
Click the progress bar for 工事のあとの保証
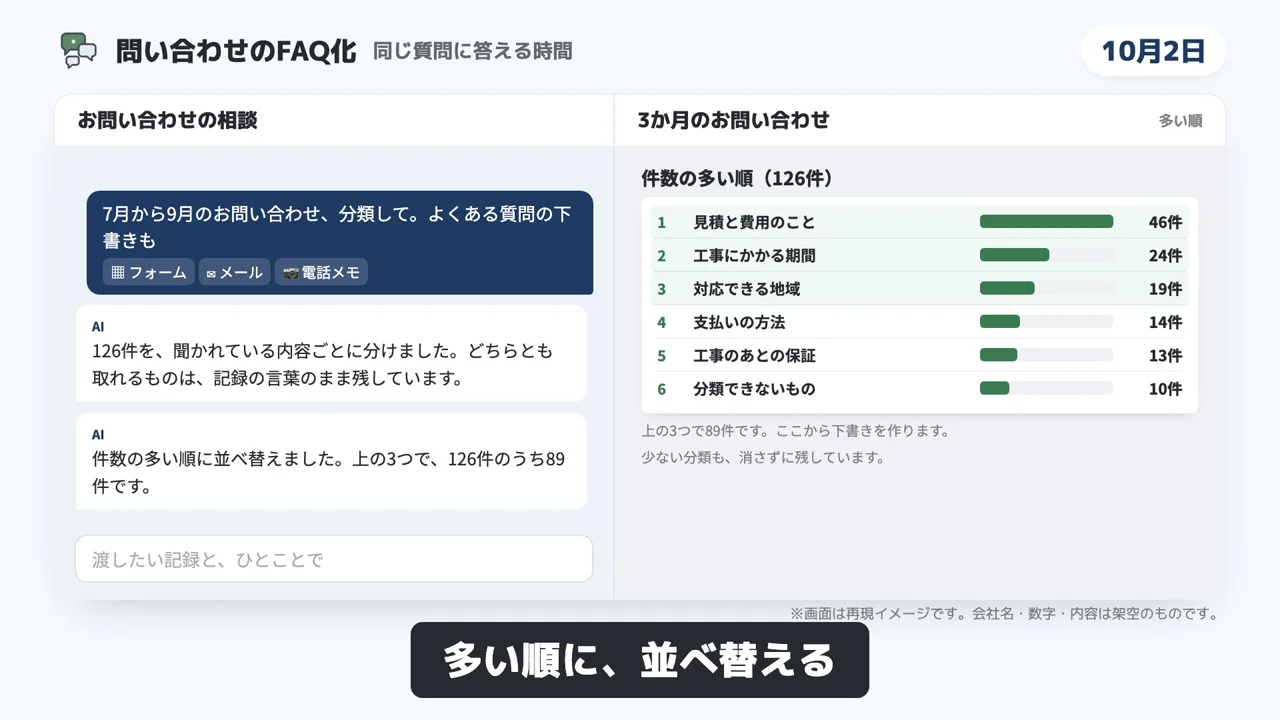click(1046, 355)
